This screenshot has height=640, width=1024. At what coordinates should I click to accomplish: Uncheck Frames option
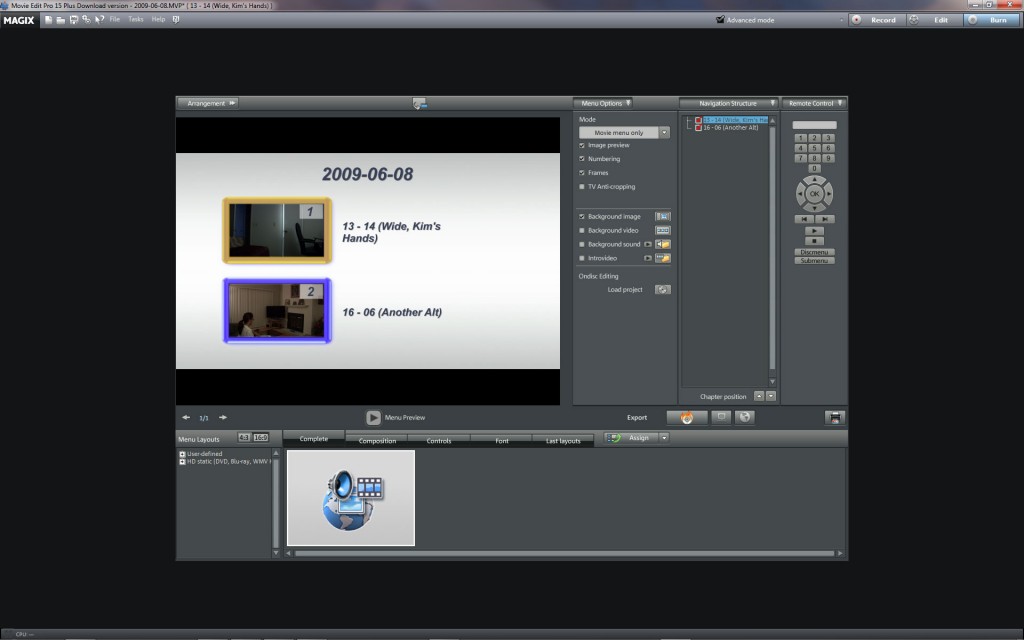(582, 172)
